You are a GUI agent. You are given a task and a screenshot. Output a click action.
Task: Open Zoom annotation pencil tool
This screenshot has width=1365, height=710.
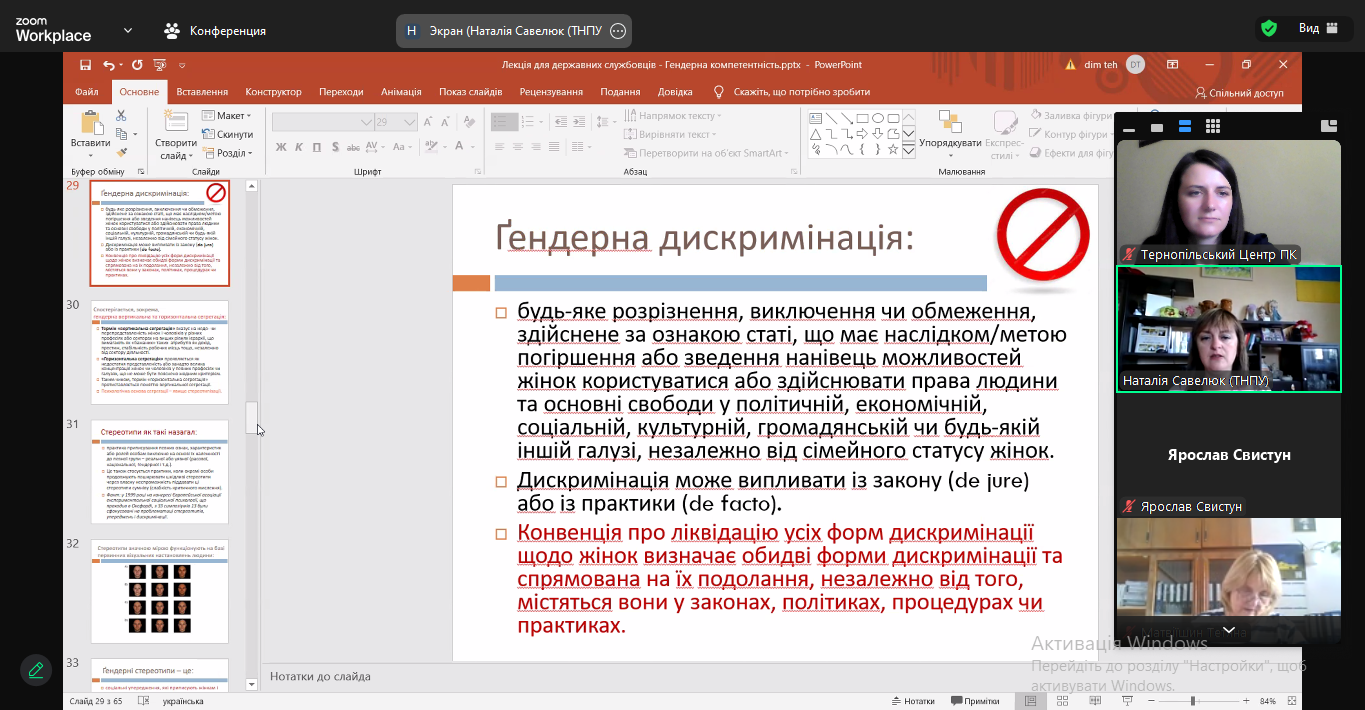[x=36, y=669]
